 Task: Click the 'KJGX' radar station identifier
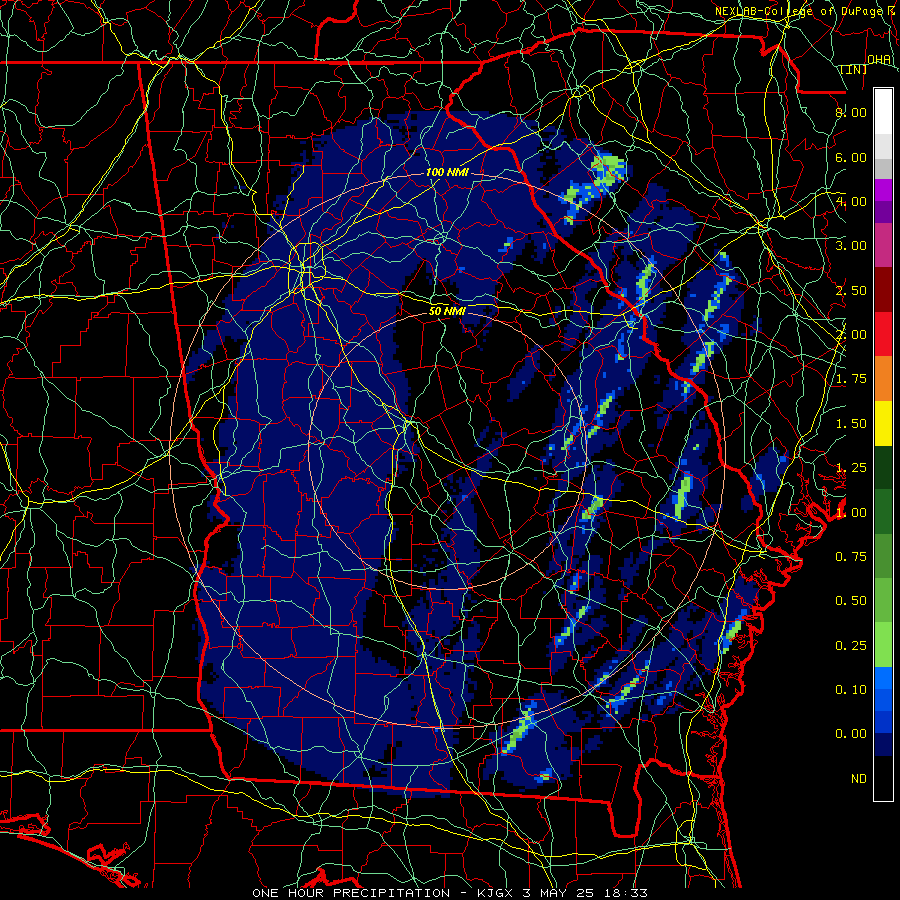click(497, 893)
